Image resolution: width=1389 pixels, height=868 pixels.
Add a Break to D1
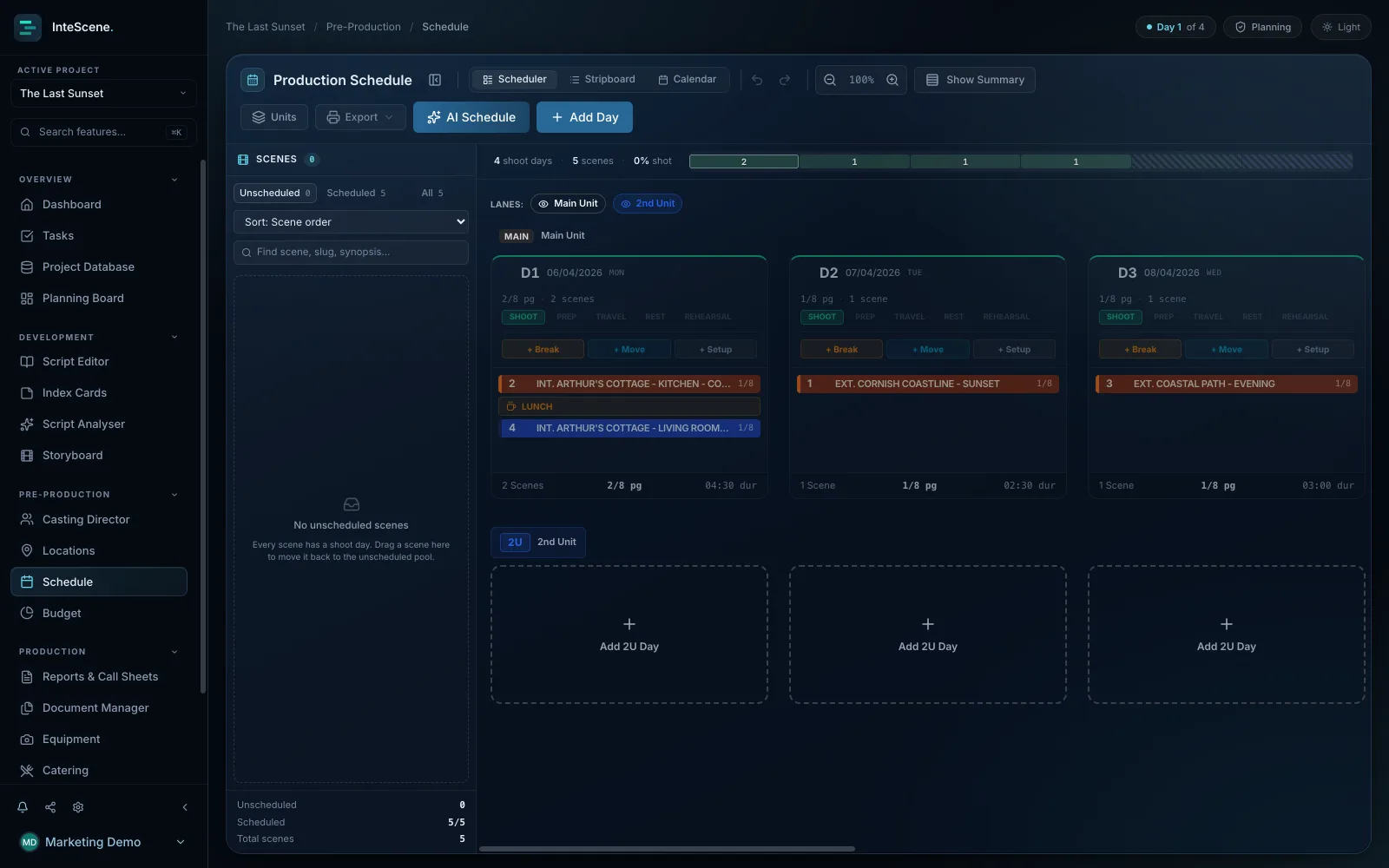(543, 350)
